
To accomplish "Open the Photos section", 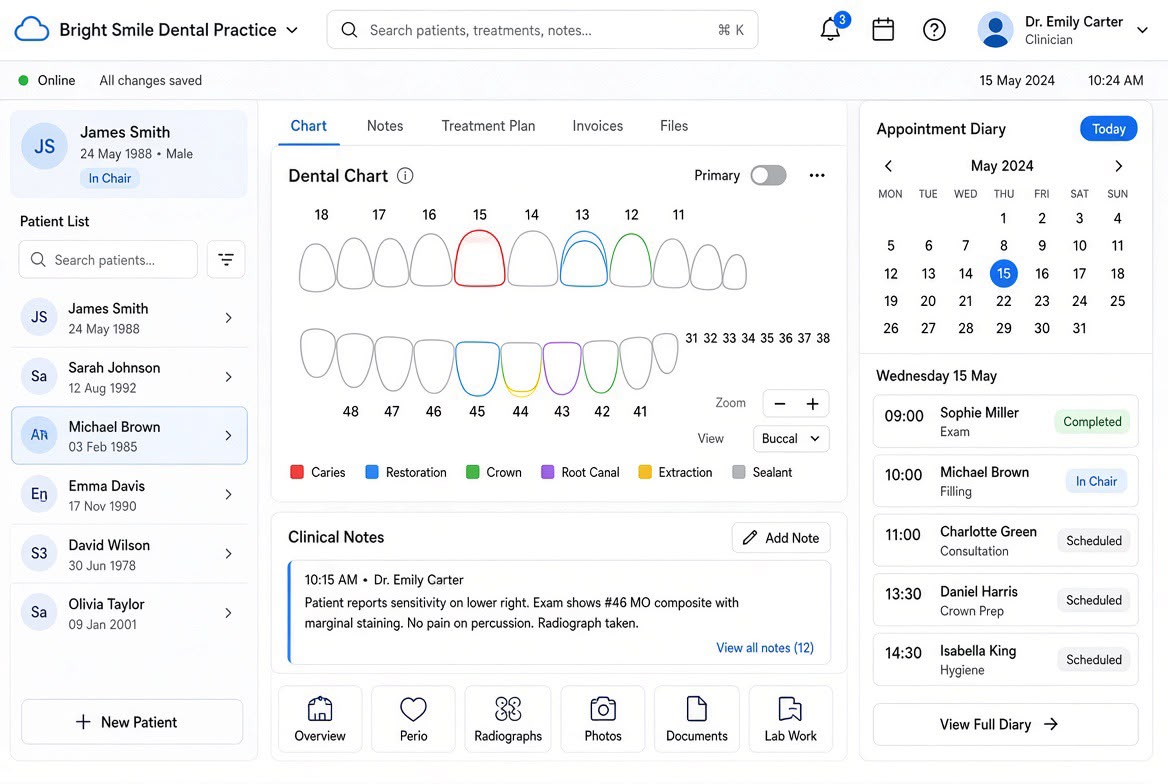I will tap(603, 719).
